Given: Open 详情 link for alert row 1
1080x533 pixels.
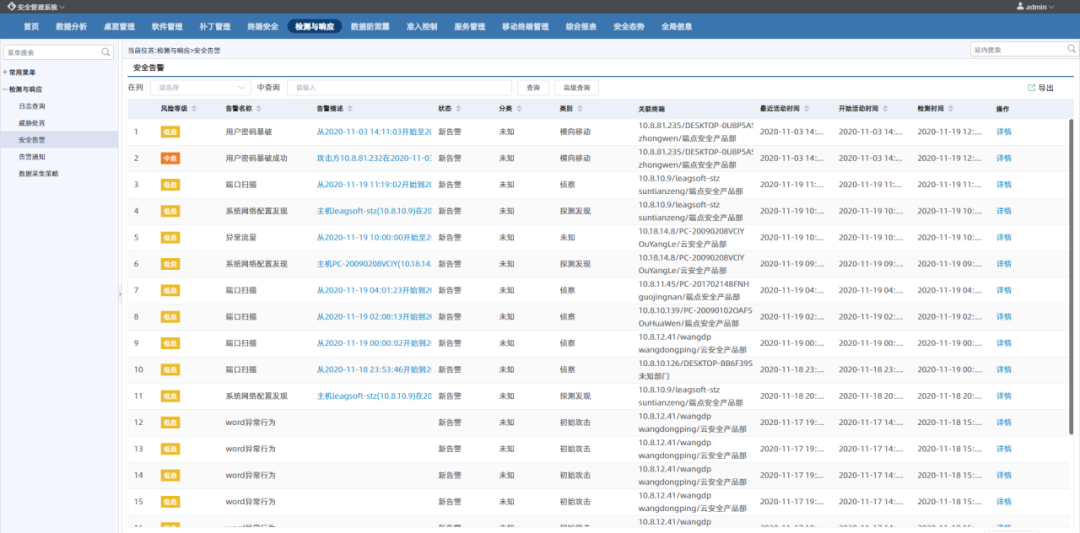Looking at the screenshot, I should point(1003,131).
